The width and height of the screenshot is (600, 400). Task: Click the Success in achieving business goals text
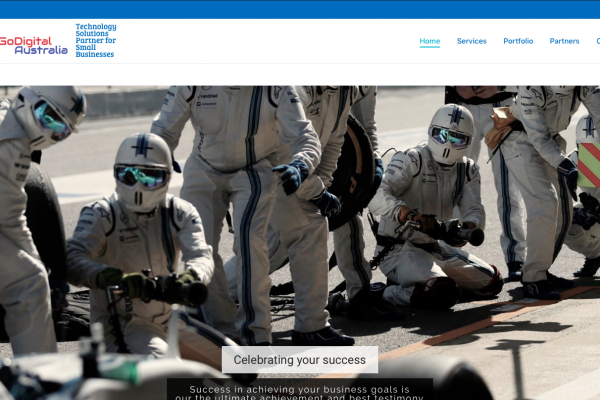point(300,391)
